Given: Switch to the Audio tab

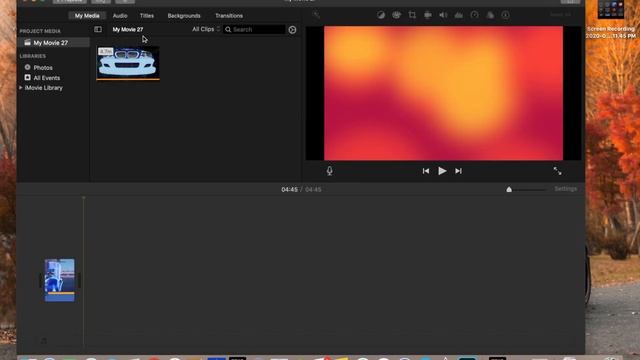Looking at the screenshot, I should [120, 16].
